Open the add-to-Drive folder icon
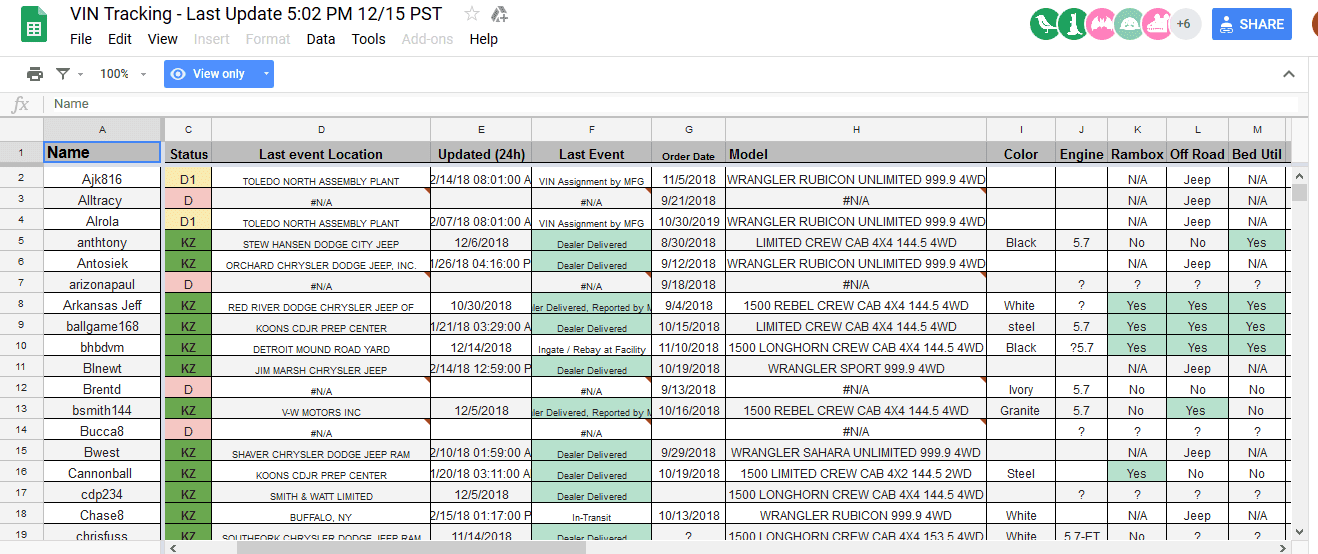Viewport: 1318px width, 554px height. click(499, 14)
